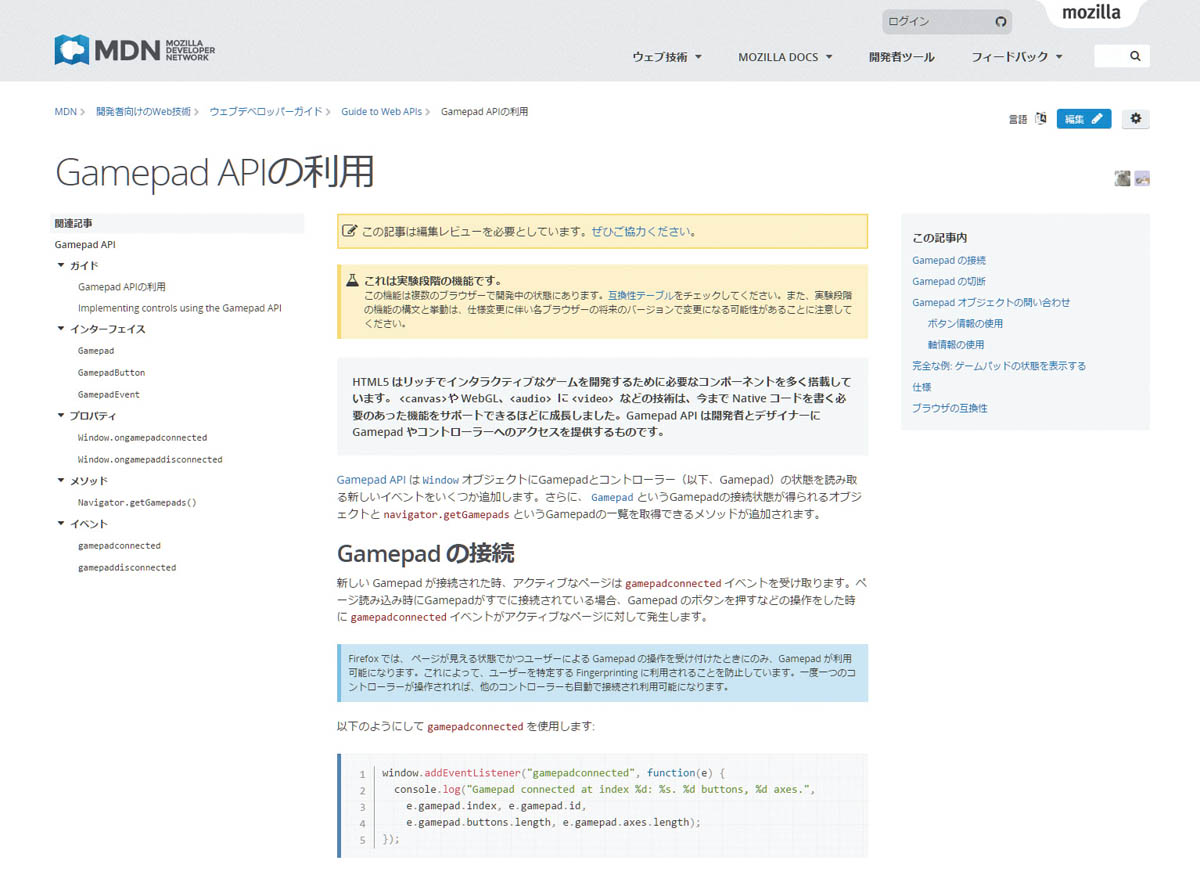
Task: Click the translate icon beside 言語
Action: (1040, 117)
